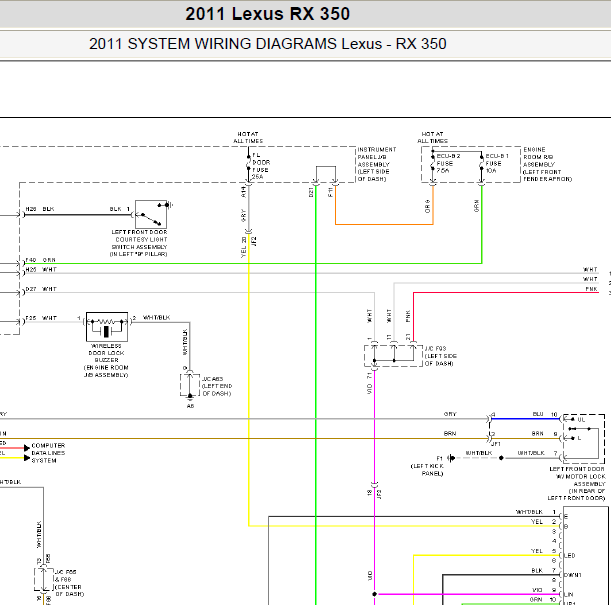Click the '2011 Lexus RX 350' title

[267, 14]
